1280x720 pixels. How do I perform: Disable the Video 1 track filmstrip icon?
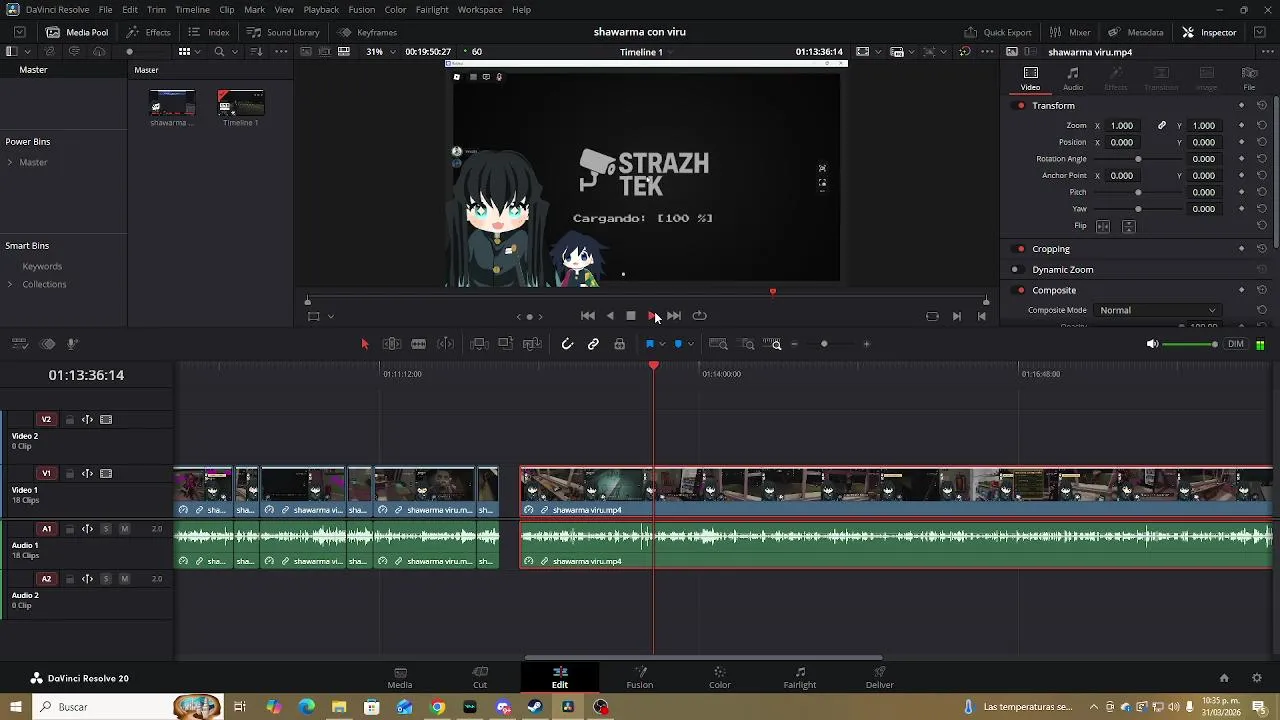point(106,474)
